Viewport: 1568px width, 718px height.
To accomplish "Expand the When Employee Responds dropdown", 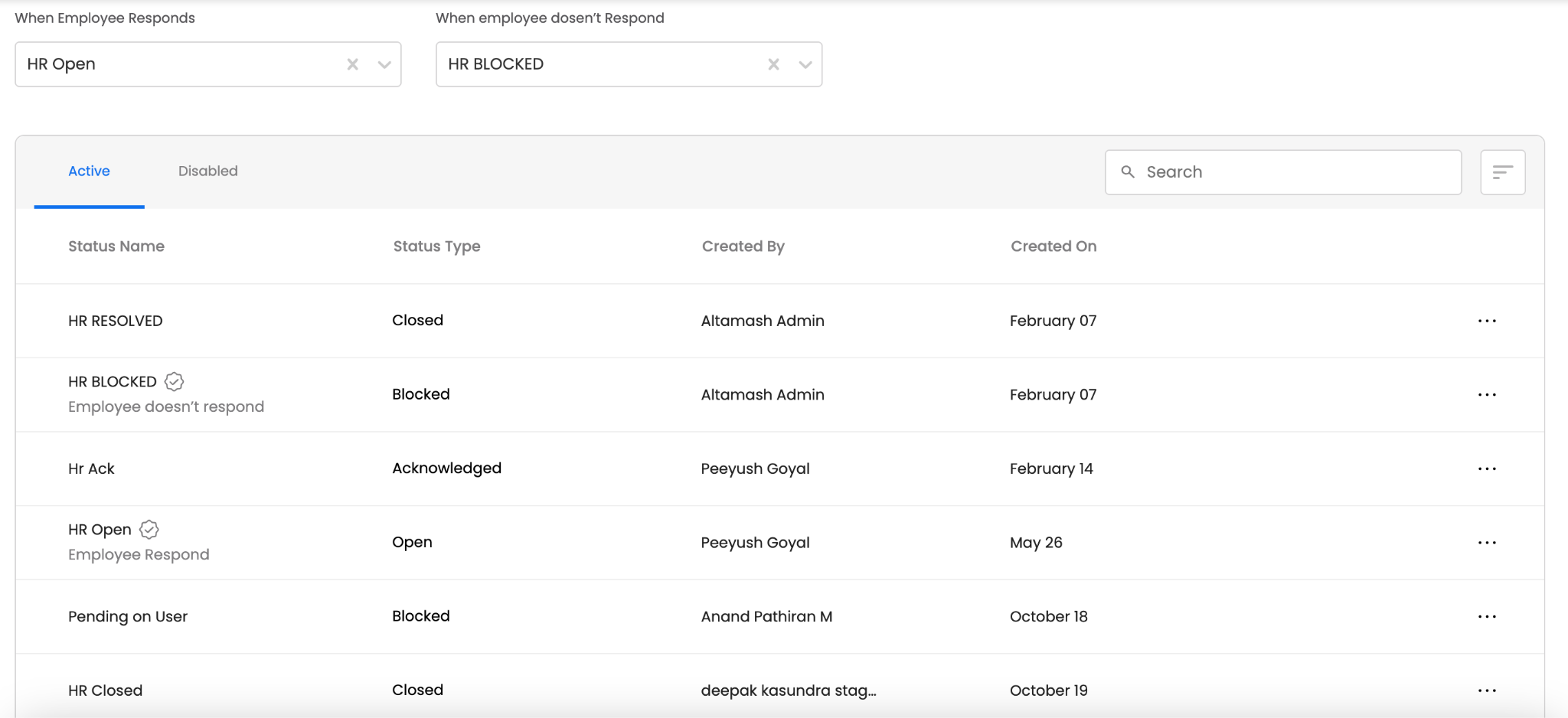I will coord(384,64).
